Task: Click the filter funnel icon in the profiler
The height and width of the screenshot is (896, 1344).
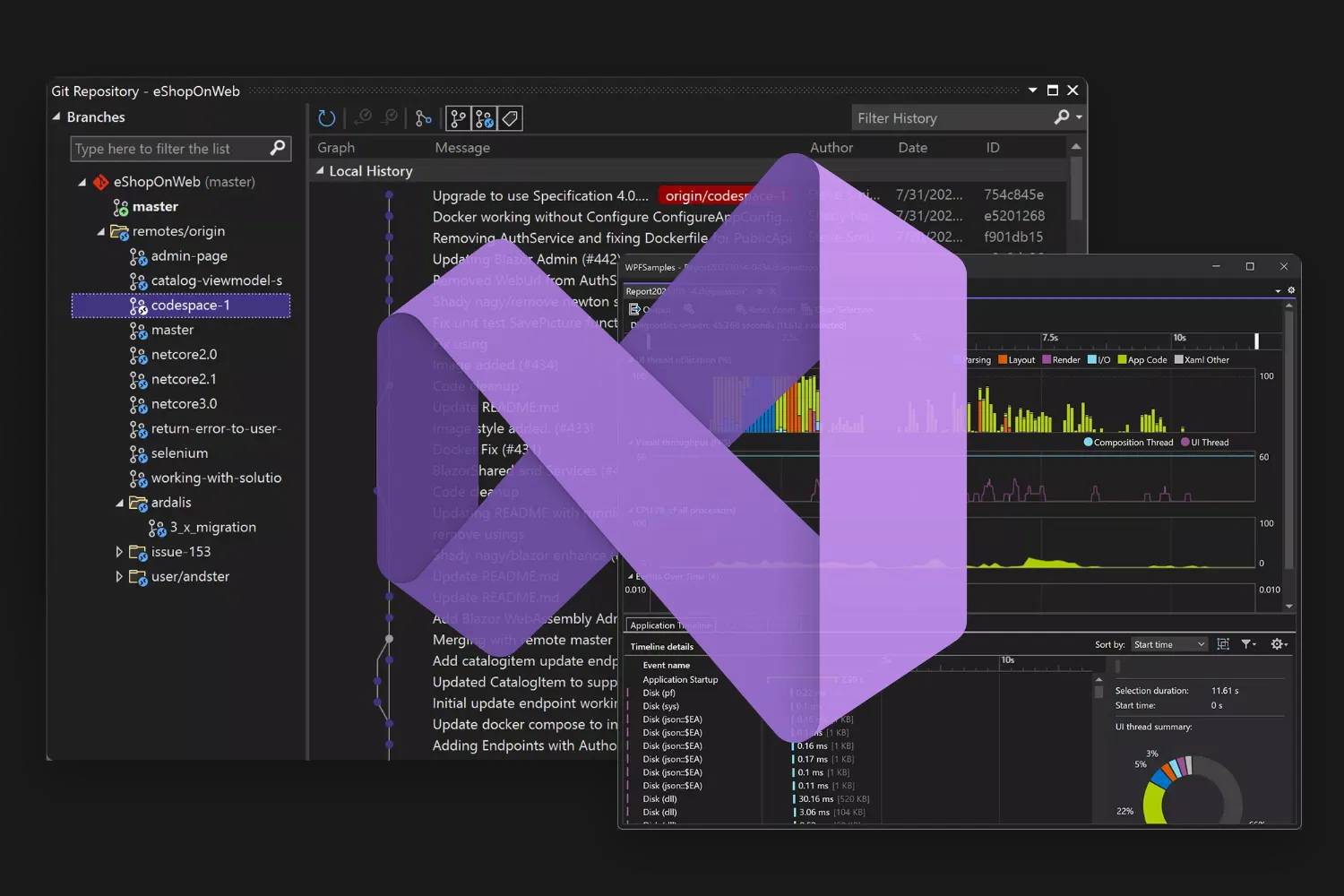Action: tap(1246, 643)
